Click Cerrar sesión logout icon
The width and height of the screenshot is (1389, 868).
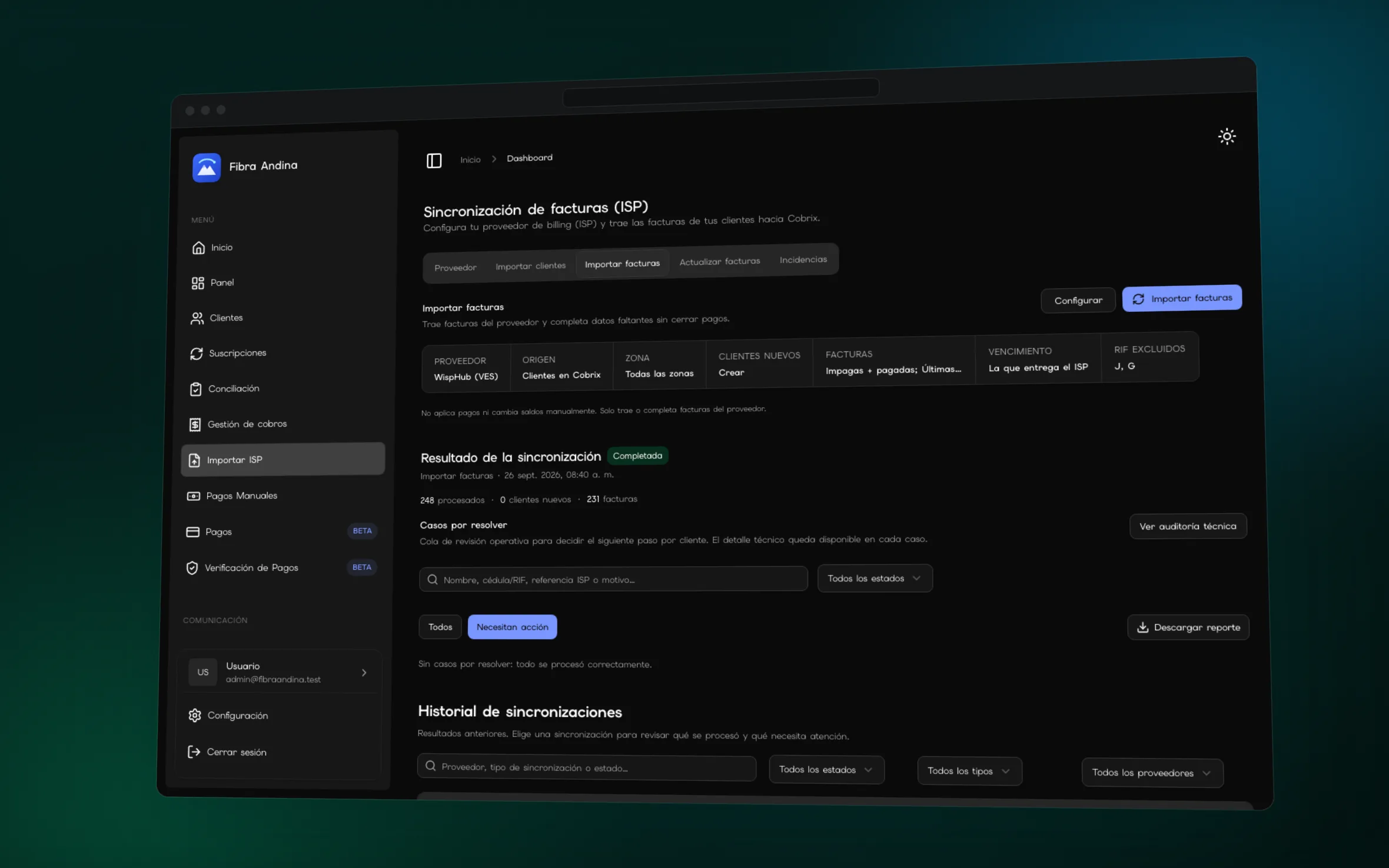tap(194, 751)
